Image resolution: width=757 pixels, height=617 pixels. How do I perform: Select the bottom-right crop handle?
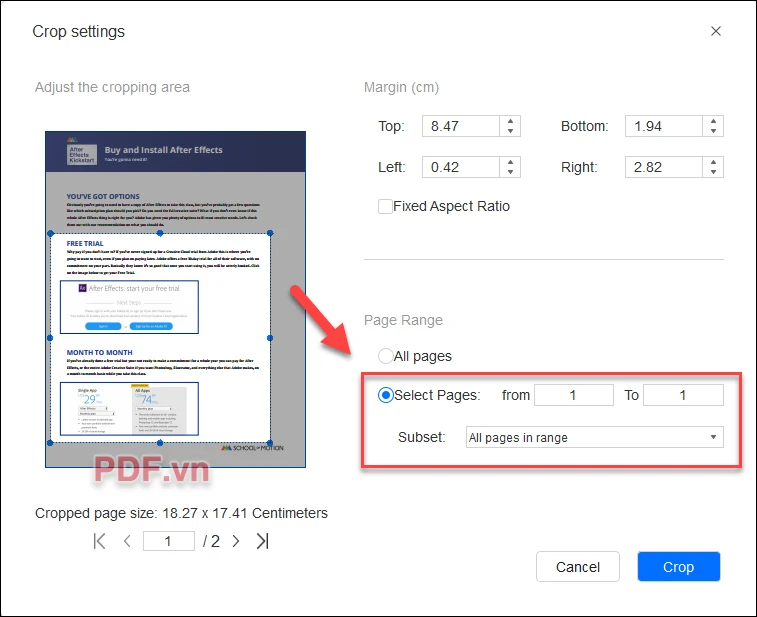[270, 443]
